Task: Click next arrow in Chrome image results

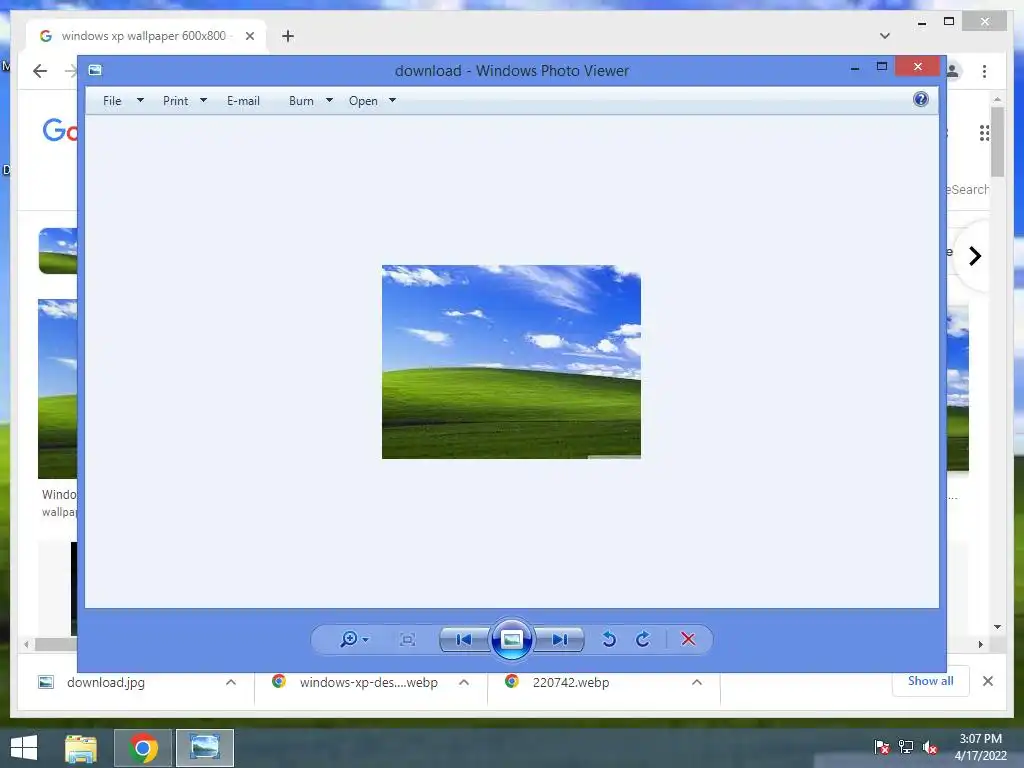Action: (x=975, y=256)
